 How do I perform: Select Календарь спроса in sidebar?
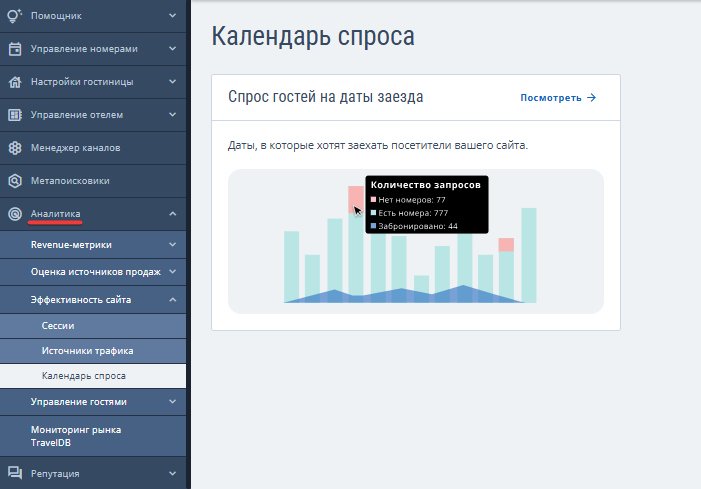[x=84, y=376]
